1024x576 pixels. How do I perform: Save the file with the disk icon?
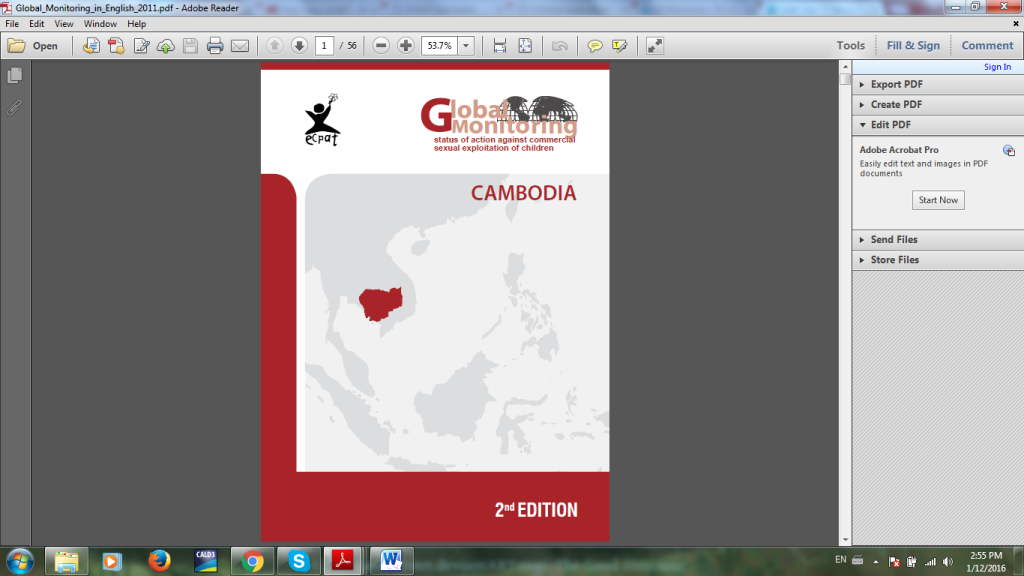pyautogui.click(x=190, y=45)
